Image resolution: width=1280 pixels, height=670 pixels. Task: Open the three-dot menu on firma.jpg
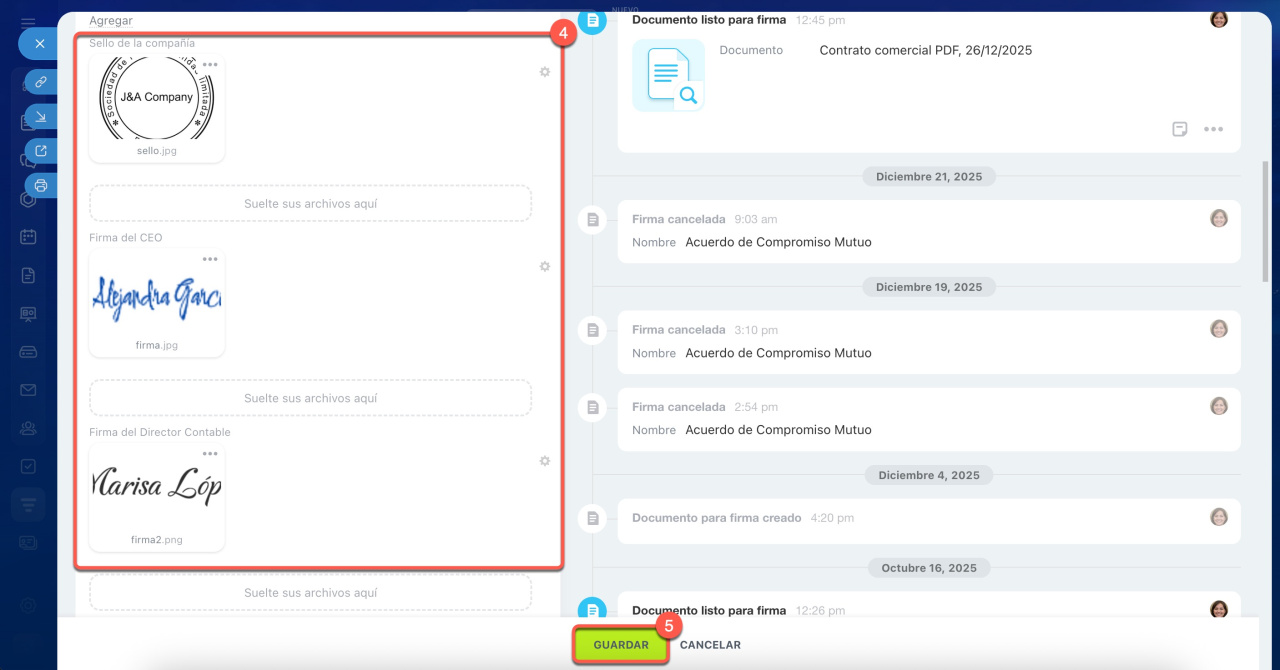coord(210,259)
